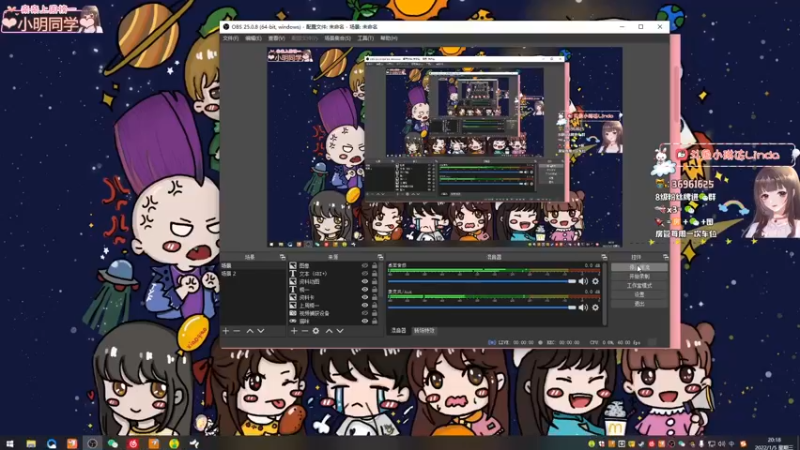The height and width of the screenshot is (450, 800).
Task: Toggle visibility of sixth source row
Action: point(365,305)
